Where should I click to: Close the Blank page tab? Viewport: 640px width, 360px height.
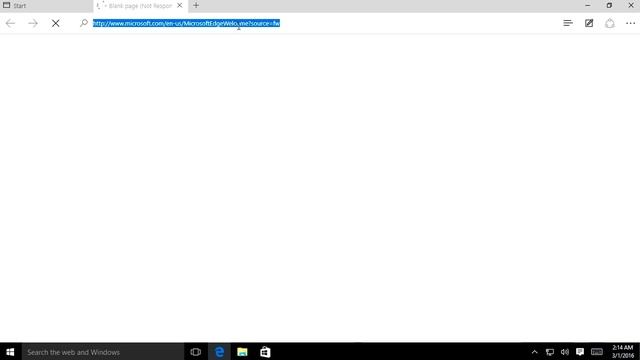pyautogui.click(x=180, y=5)
